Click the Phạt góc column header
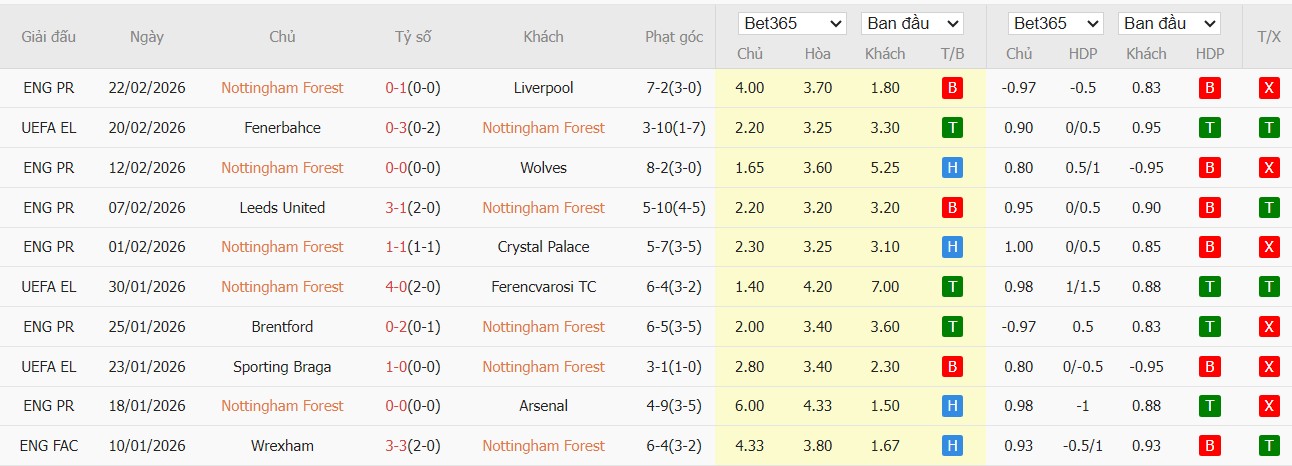Screen dimensions: 1292x466 674,37
